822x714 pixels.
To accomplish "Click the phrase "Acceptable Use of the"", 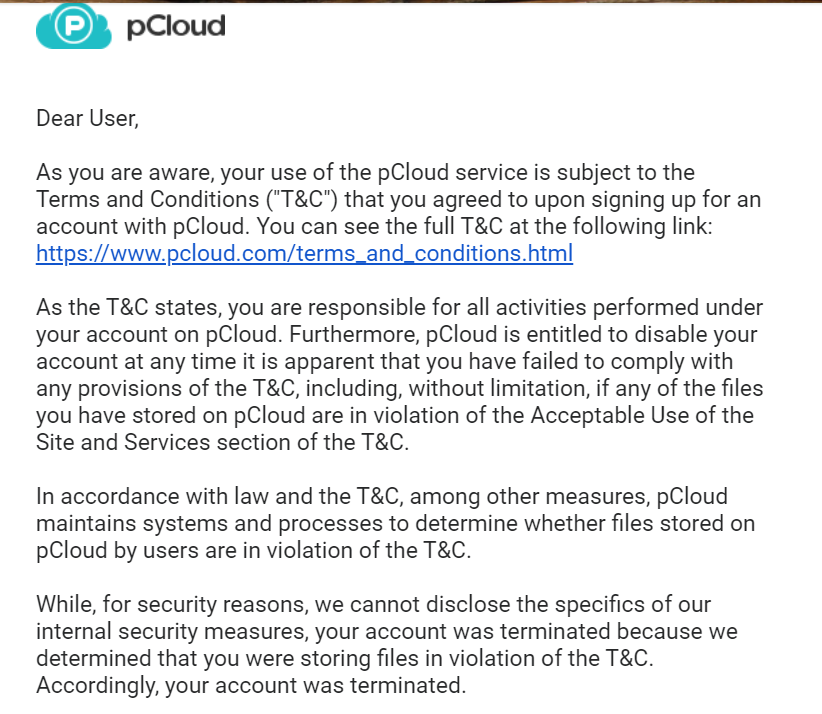I will (x=642, y=415).
